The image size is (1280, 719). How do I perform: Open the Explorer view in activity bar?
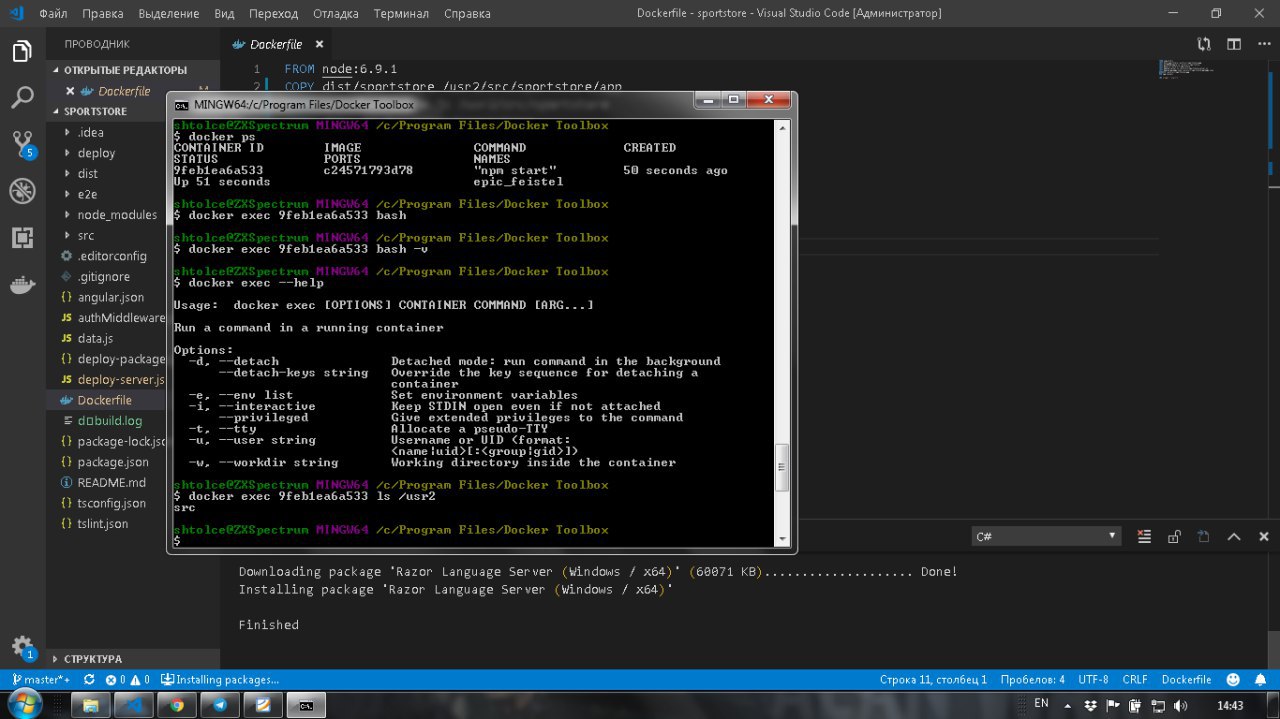click(22, 51)
